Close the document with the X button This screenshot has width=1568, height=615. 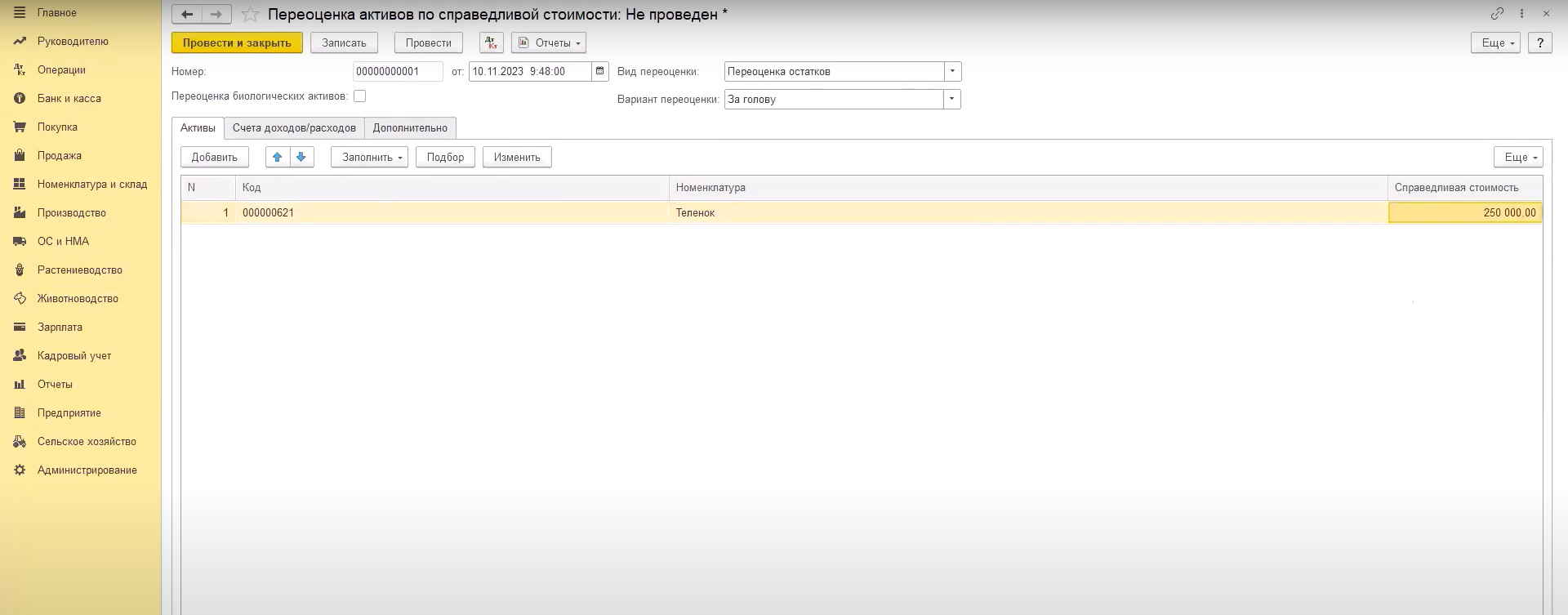pyautogui.click(x=1546, y=14)
